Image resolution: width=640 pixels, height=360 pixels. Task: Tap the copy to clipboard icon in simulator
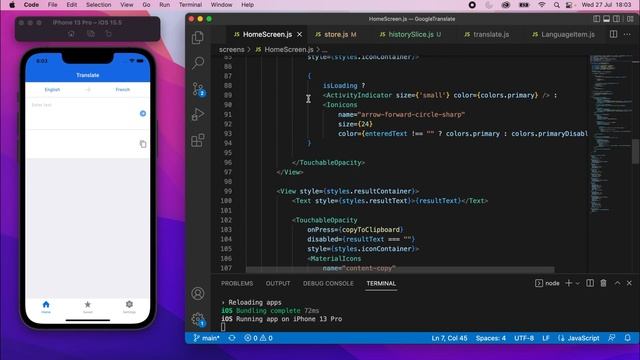point(143,144)
